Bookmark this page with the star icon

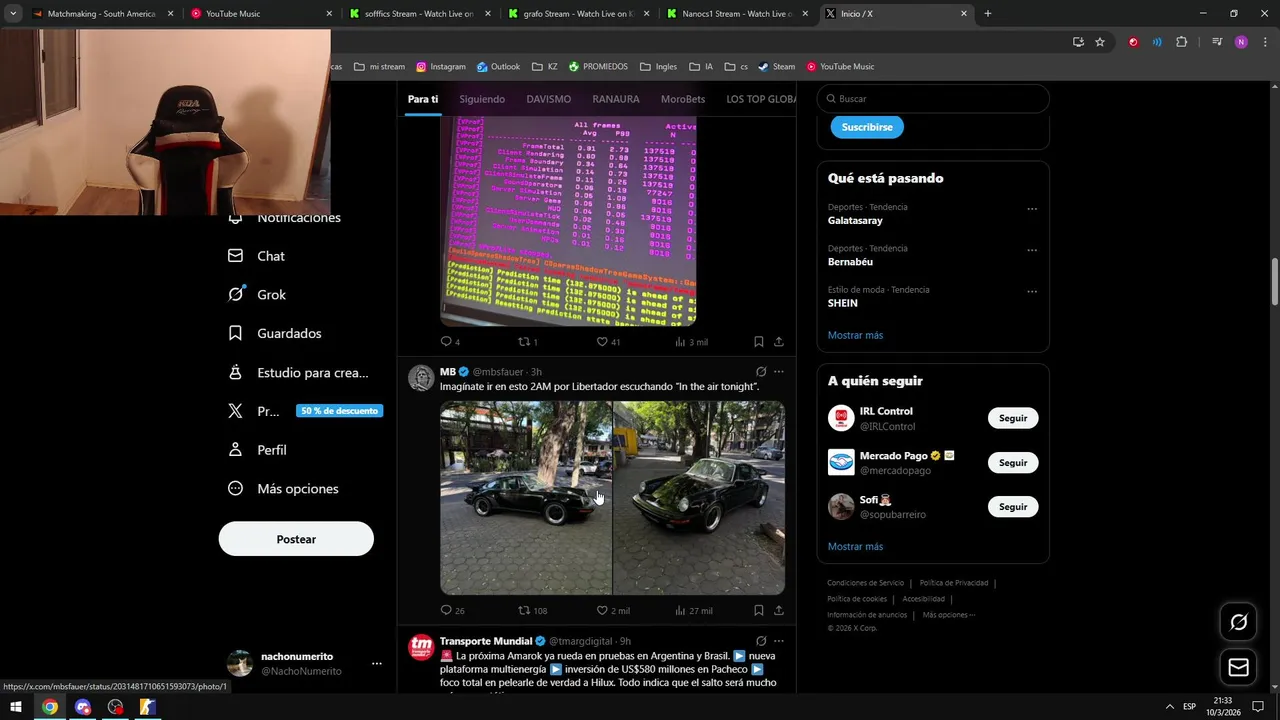coord(1100,42)
